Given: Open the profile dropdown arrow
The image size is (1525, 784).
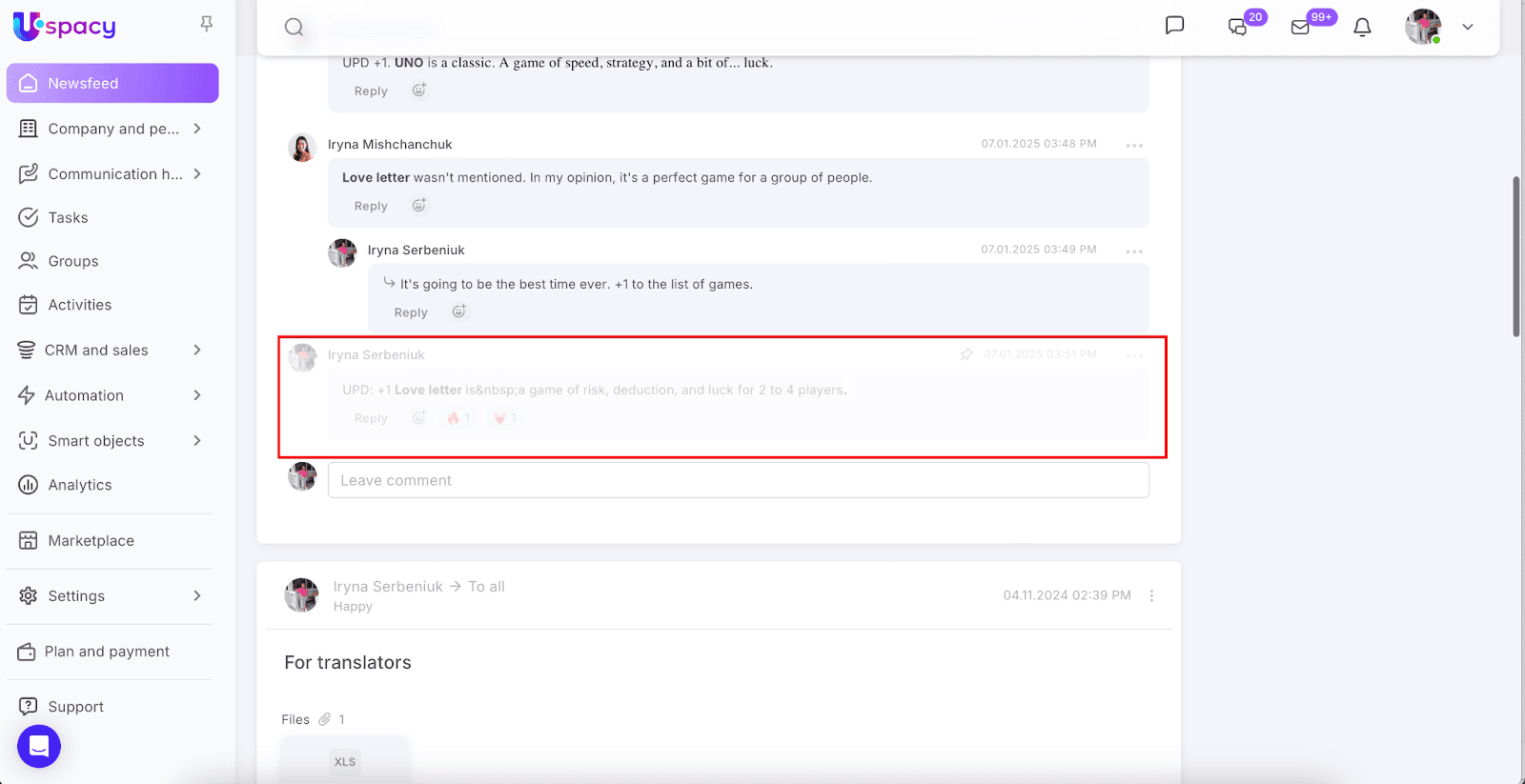Looking at the screenshot, I should [1468, 27].
